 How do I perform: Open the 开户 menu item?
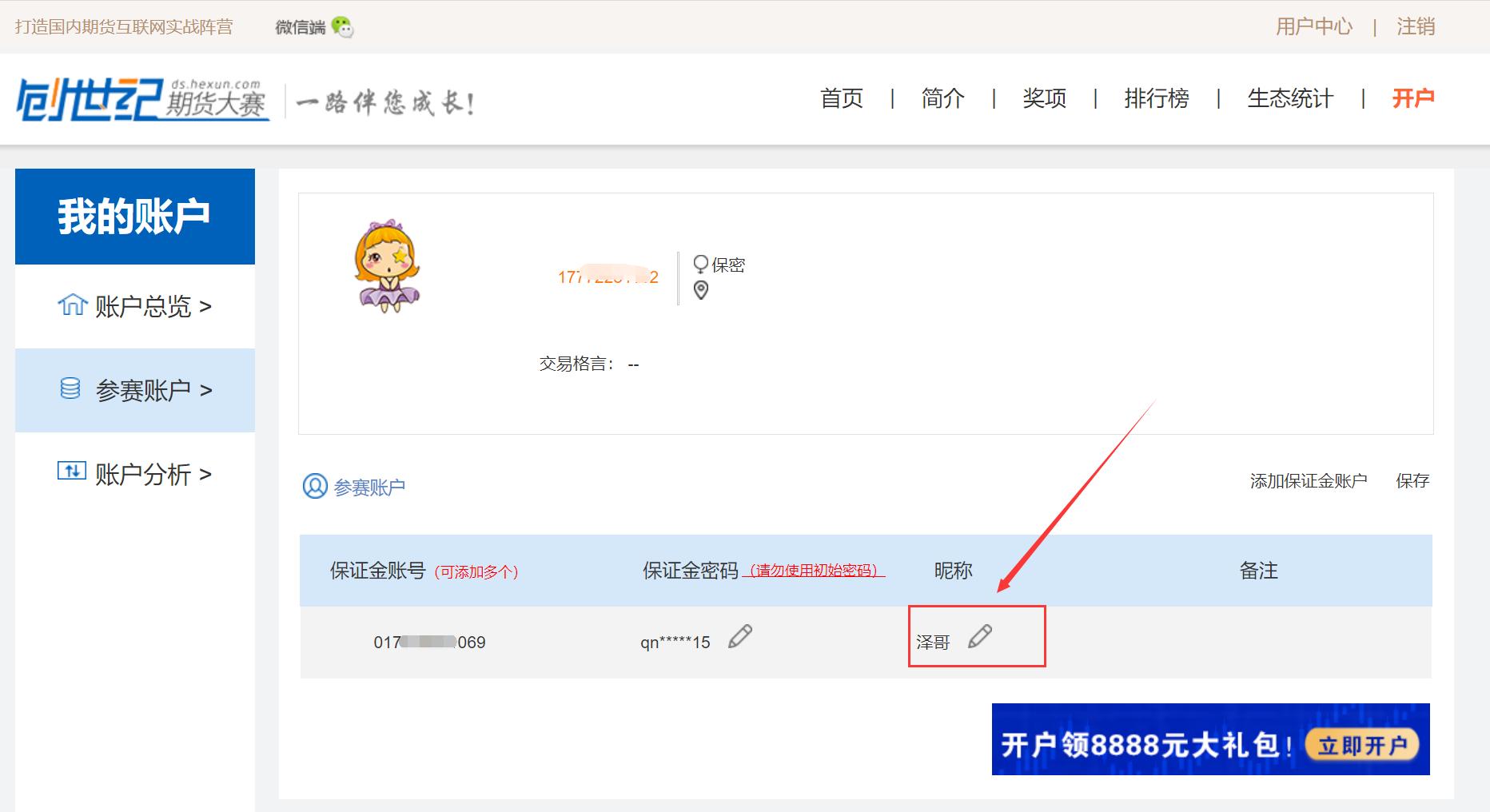pyautogui.click(x=1413, y=99)
